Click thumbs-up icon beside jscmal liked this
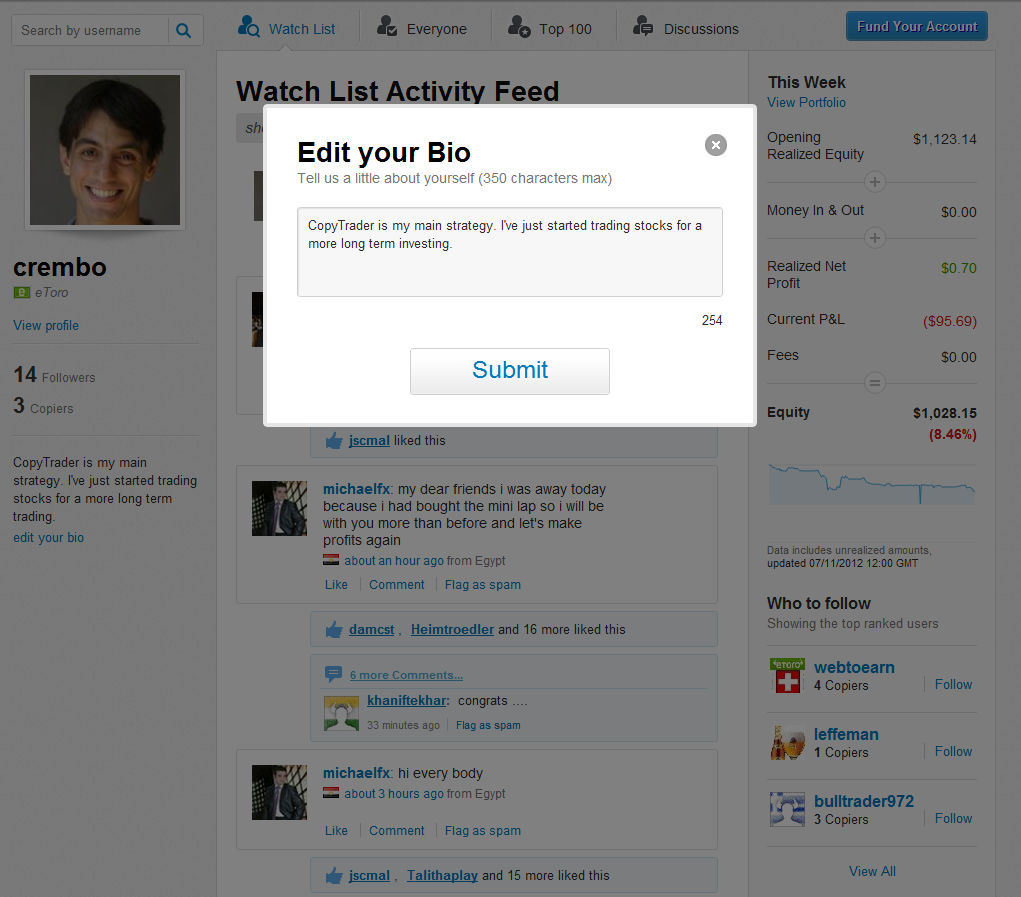Image resolution: width=1021 pixels, height=897 pixels. coord(334,441)
